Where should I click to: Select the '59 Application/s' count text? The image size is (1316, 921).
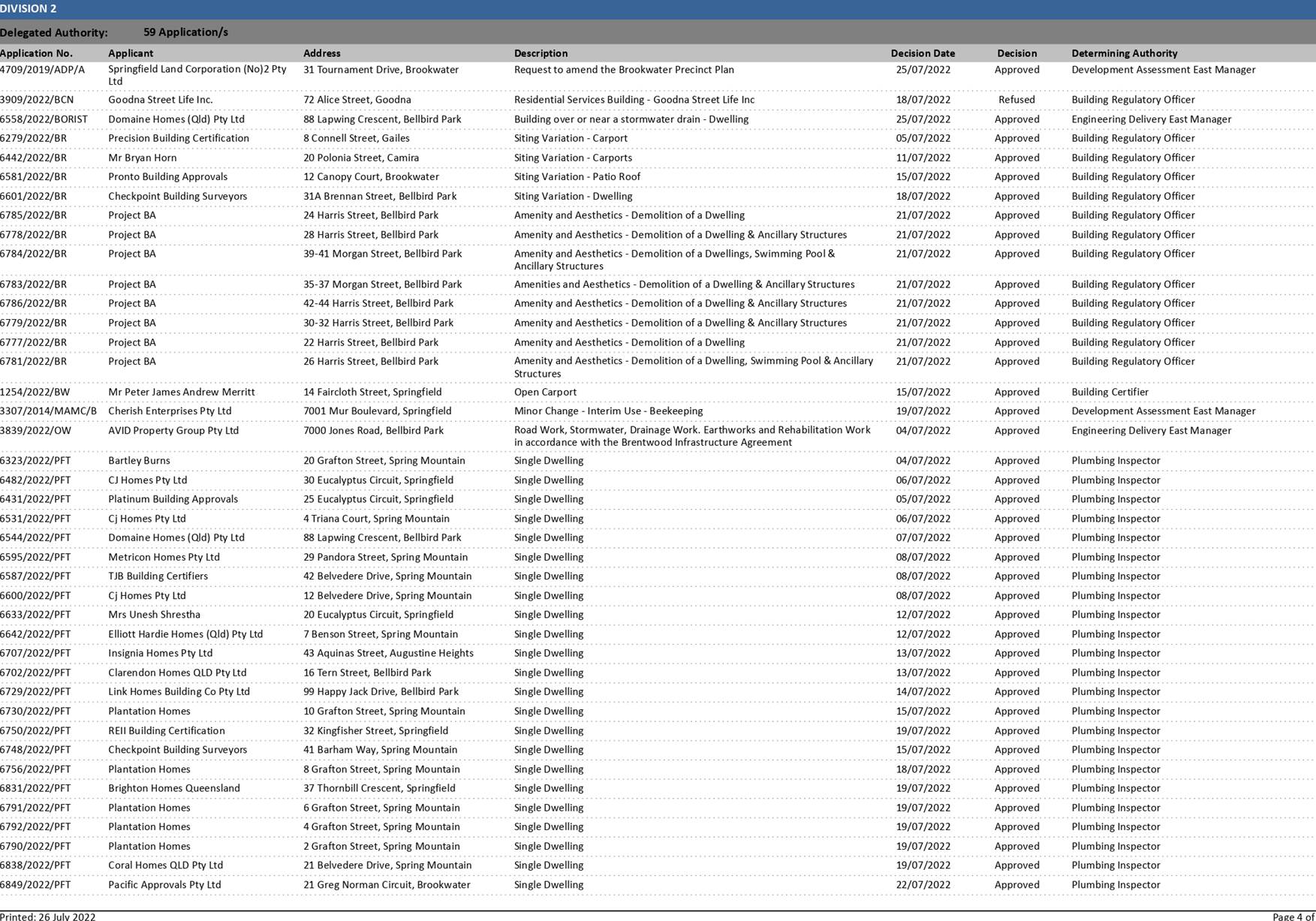(185, 32)
